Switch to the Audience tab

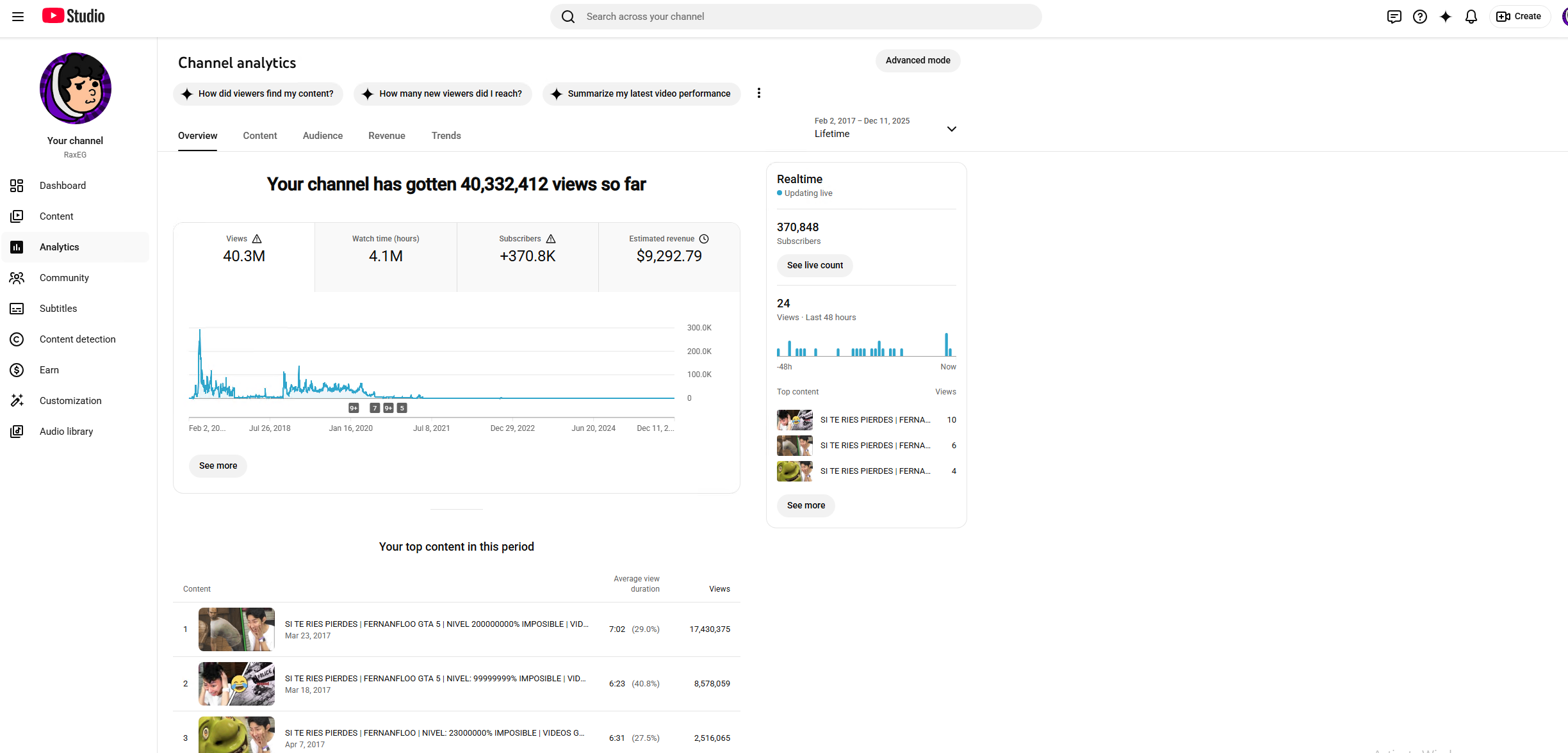pos(322,136)
